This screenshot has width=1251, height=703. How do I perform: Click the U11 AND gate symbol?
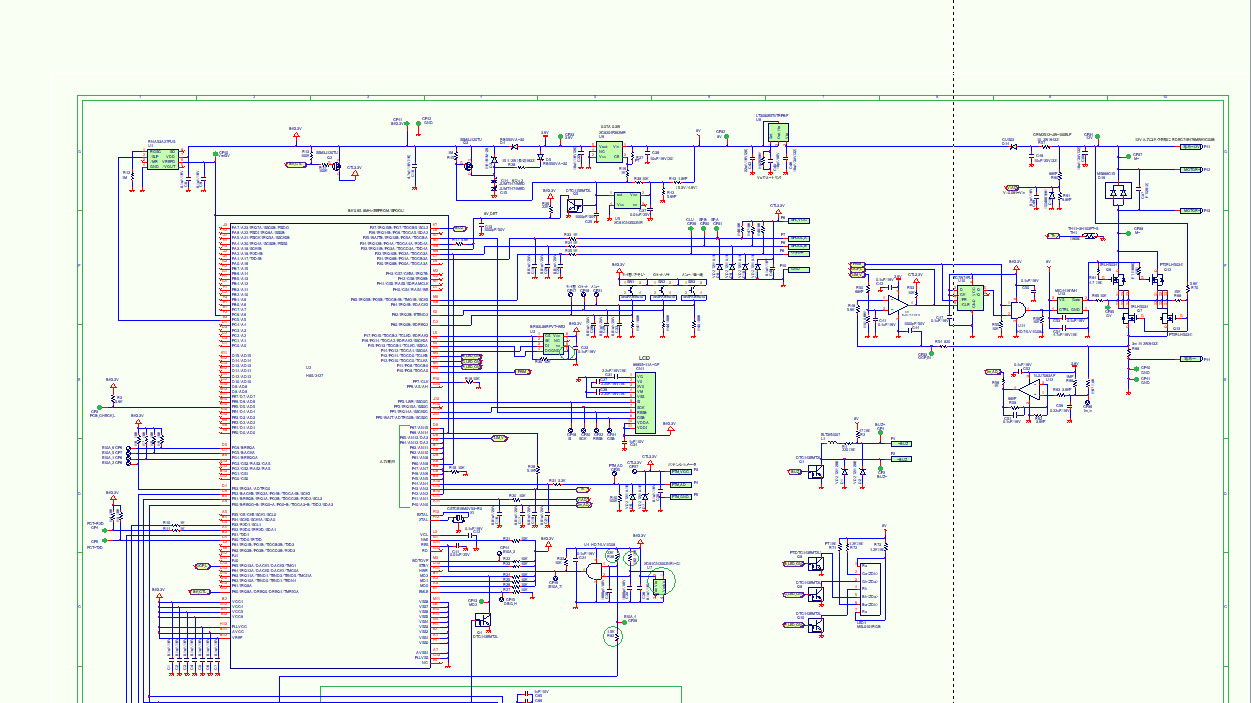tap(1018, 308)
